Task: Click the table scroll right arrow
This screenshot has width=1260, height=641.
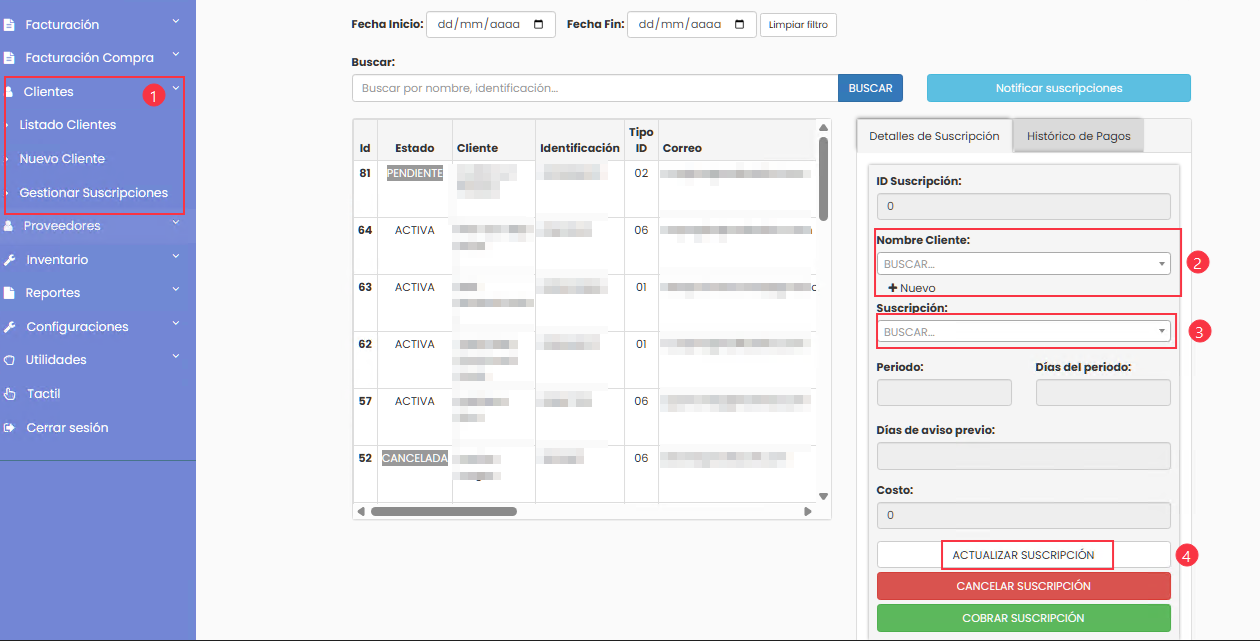Action: (808, 511)
